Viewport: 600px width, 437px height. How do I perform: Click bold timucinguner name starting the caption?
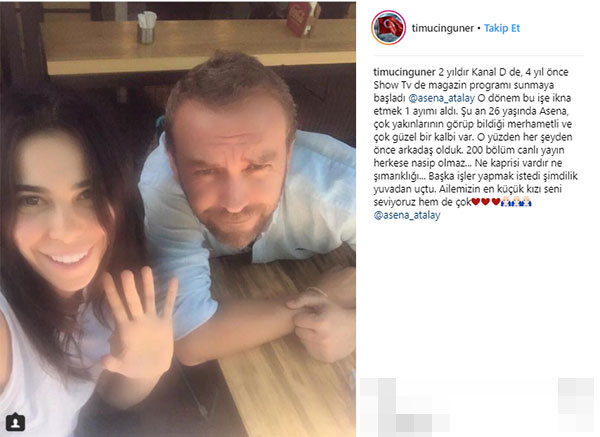click(404, 72)
